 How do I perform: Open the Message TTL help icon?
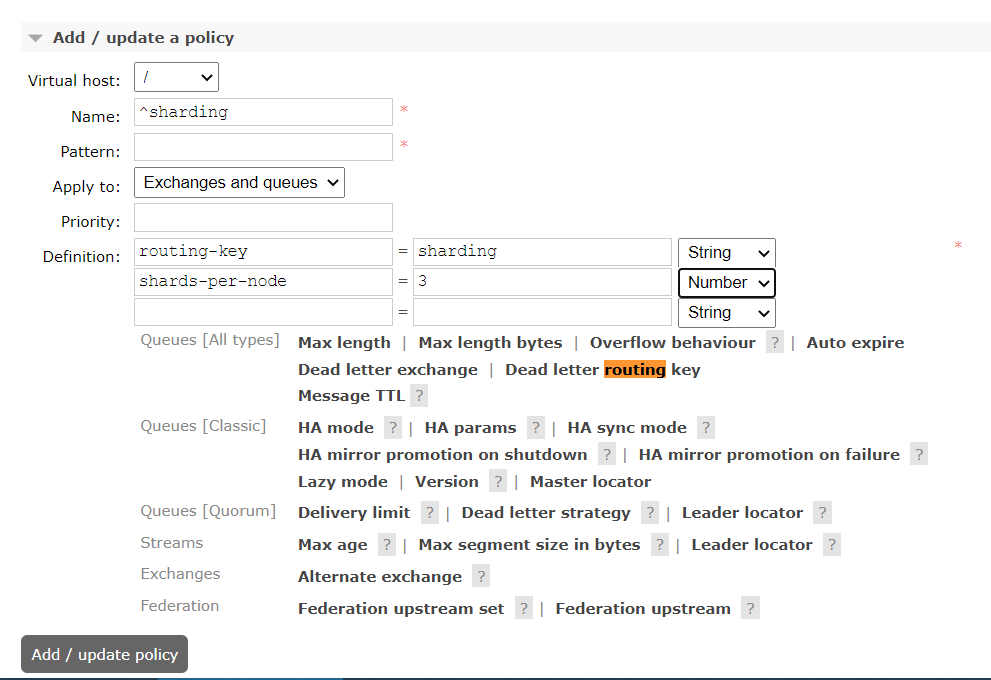420,396
